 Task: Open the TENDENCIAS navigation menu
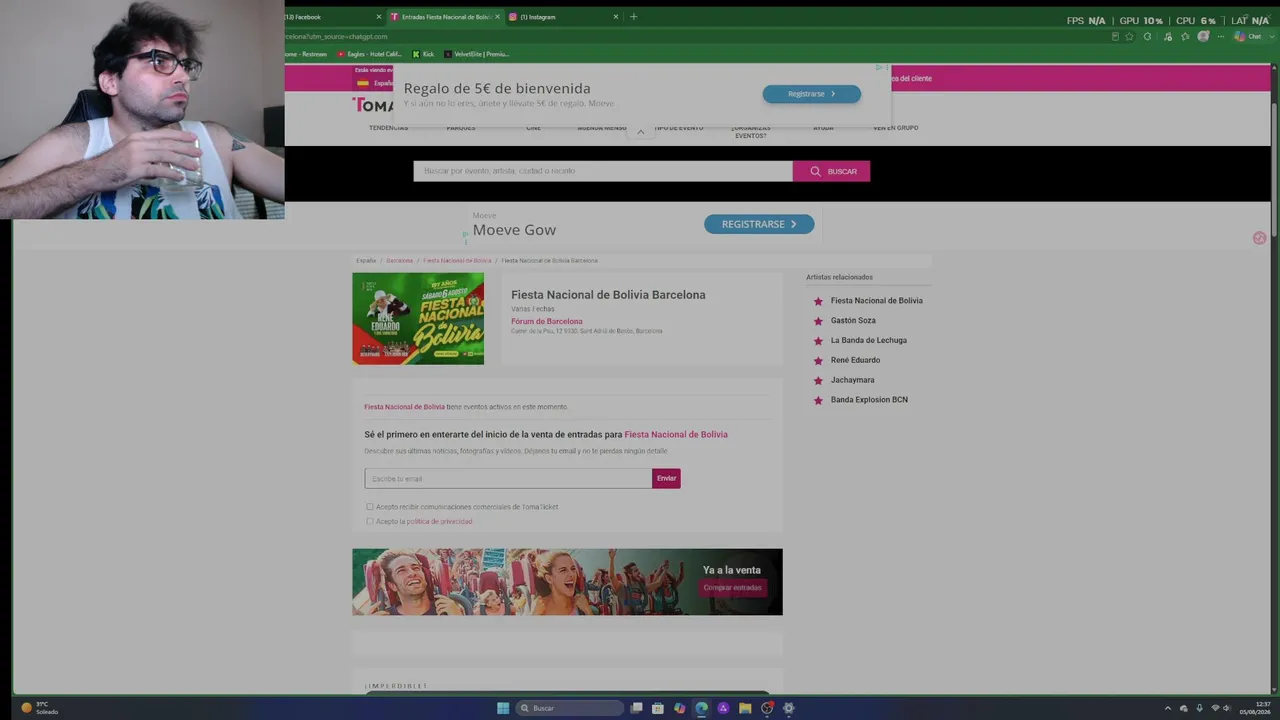click(388, 128)
